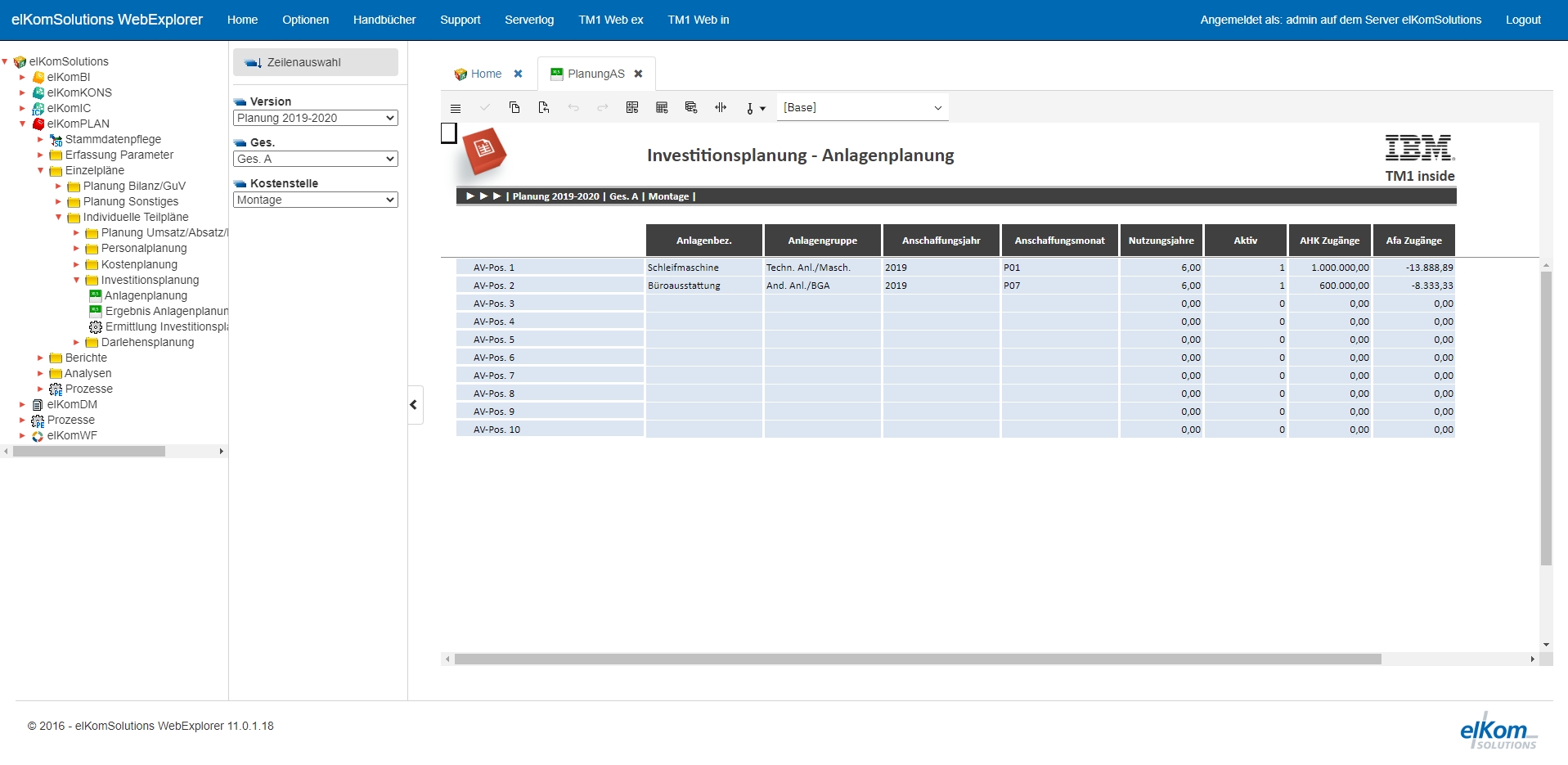Collapse the Investitionsplanung tree folder
The width and height of the screenshot is (1568, 765).
click(77, 281)
